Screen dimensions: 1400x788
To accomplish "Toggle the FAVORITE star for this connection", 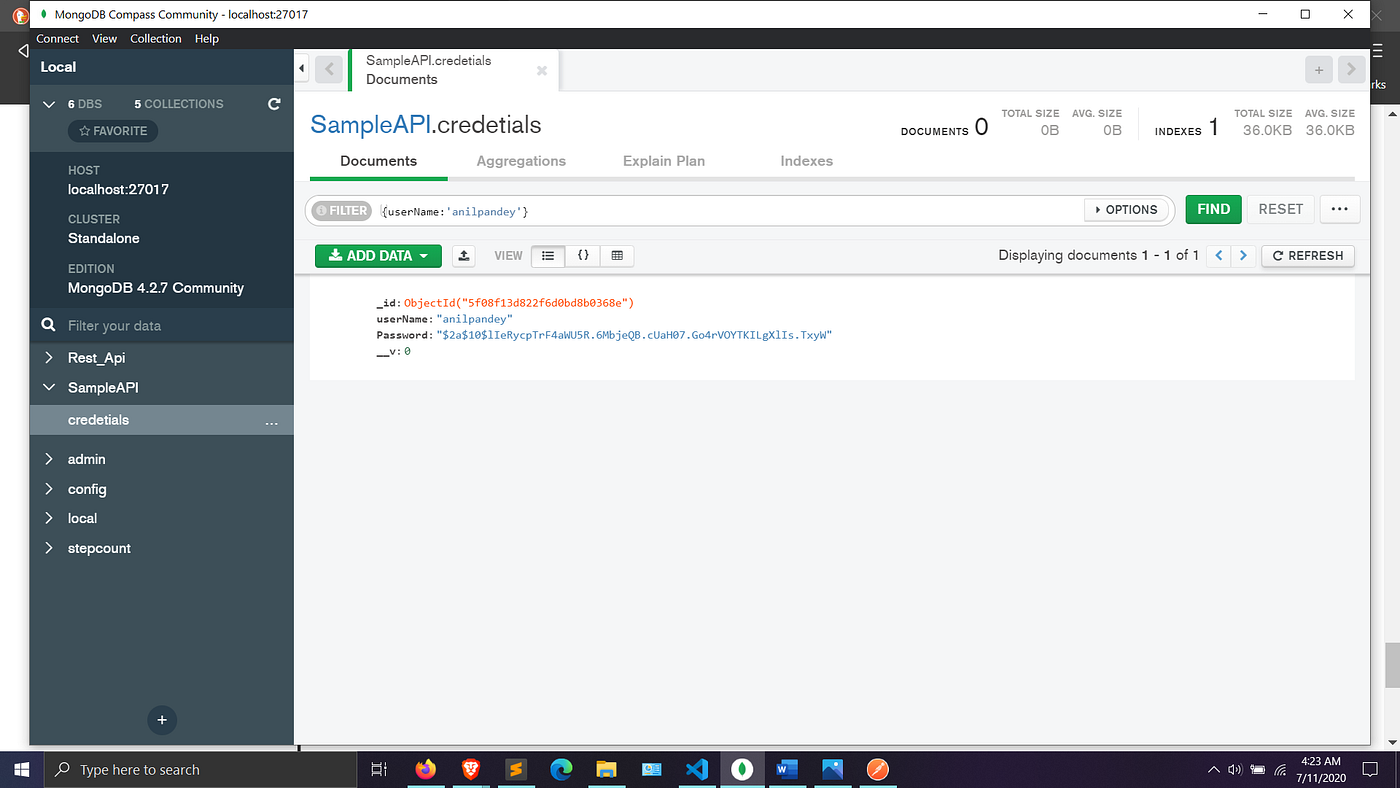I will point(112,130).
